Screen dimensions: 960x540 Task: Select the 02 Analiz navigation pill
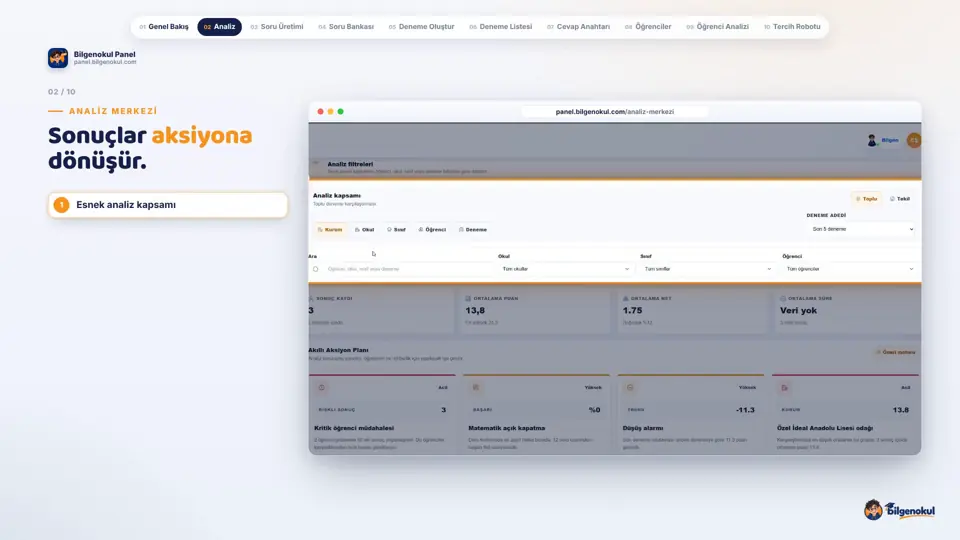(x=219, y=27)
